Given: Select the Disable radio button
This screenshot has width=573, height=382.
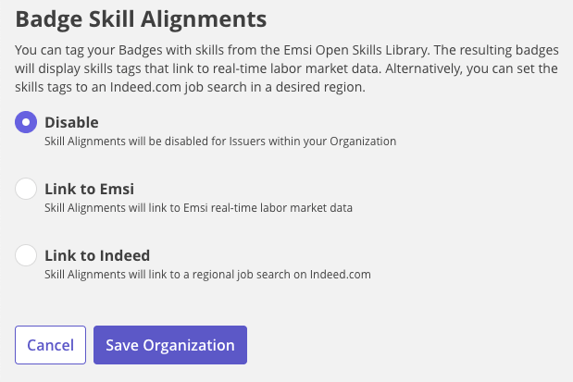Looking at the screenshot, I should pos(26,122).
